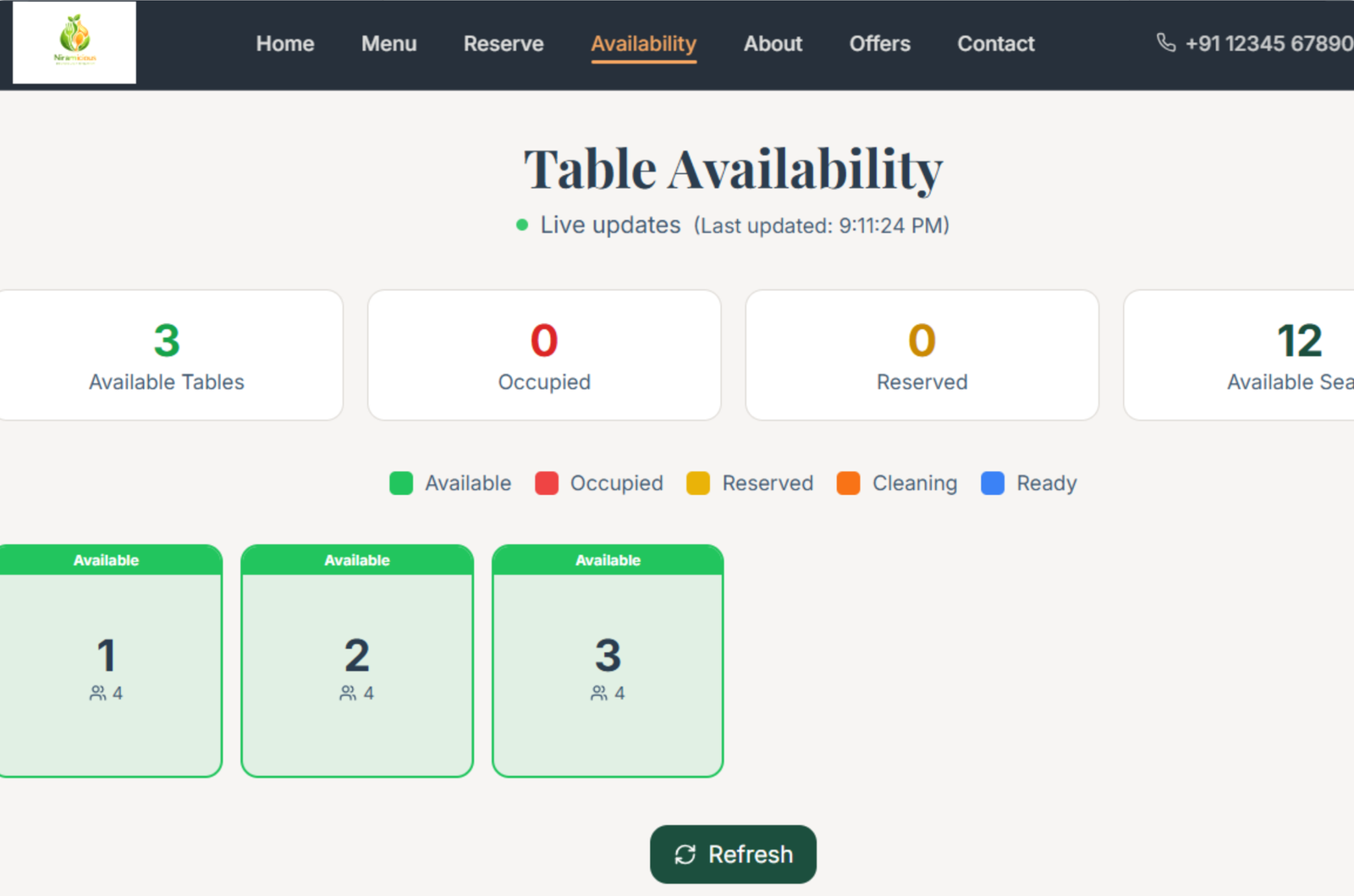Click the seats icon on table 1

(x=98, y=693)
